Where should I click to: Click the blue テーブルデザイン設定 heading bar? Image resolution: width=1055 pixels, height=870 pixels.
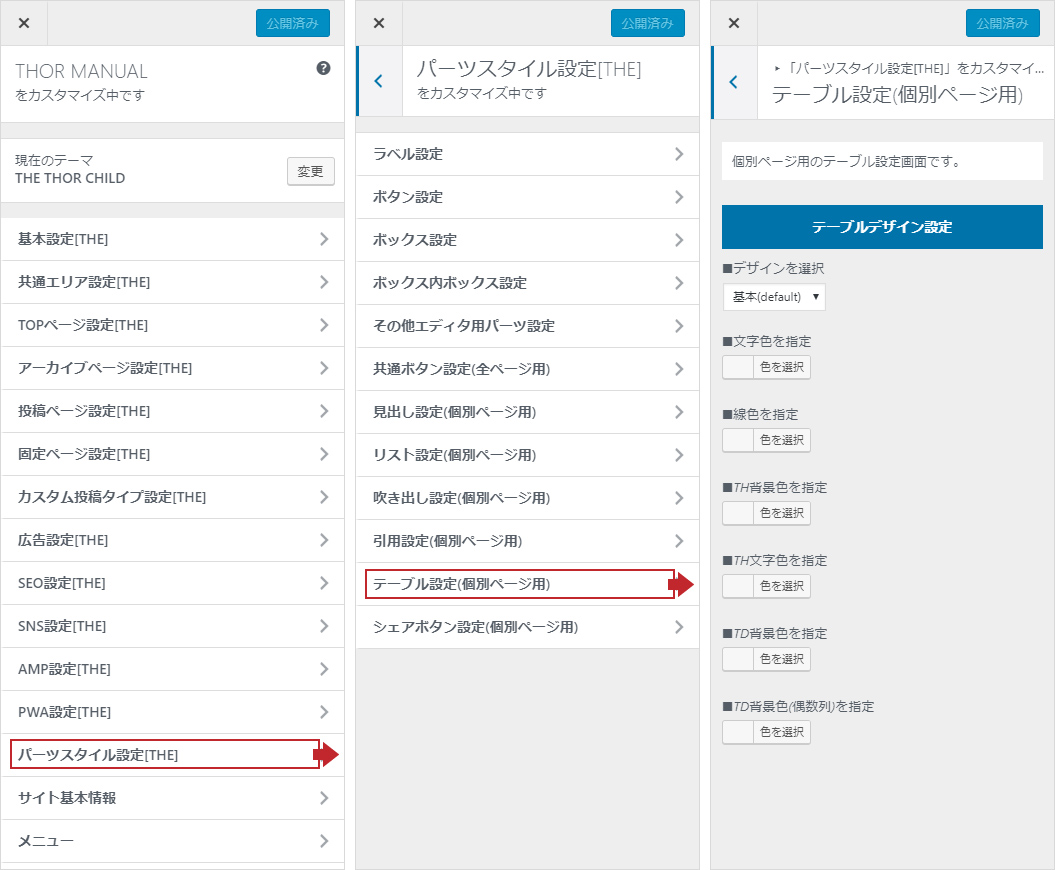pos(882,227)
